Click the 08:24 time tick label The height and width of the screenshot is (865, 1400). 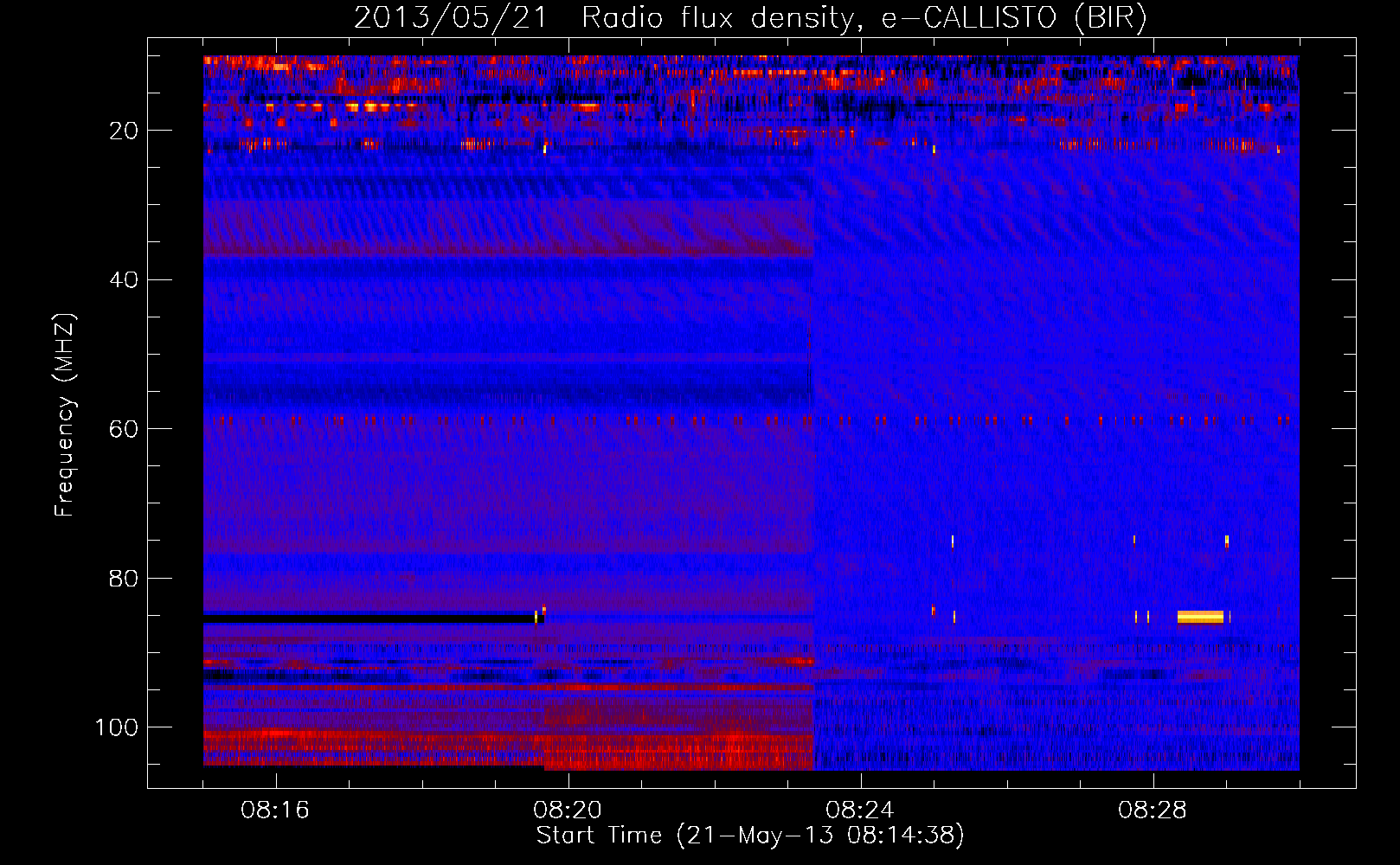[x=860, y=811]
